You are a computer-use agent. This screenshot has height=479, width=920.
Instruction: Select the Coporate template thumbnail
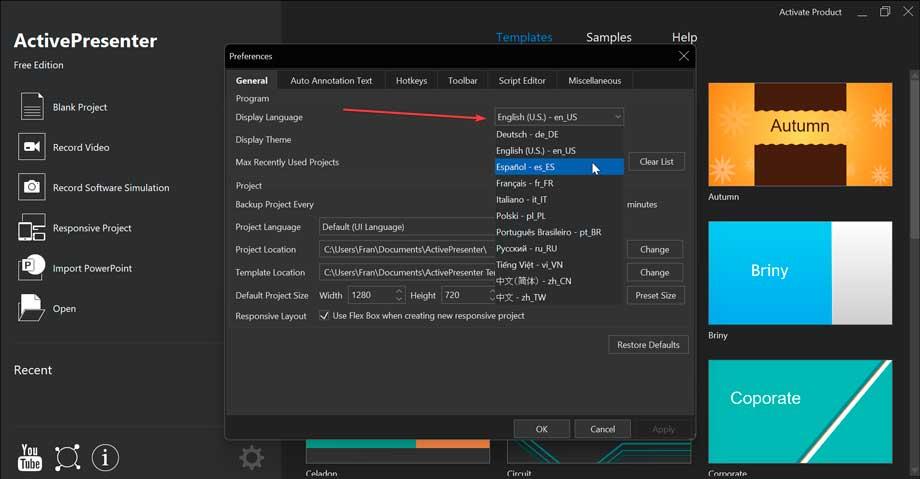800,411
